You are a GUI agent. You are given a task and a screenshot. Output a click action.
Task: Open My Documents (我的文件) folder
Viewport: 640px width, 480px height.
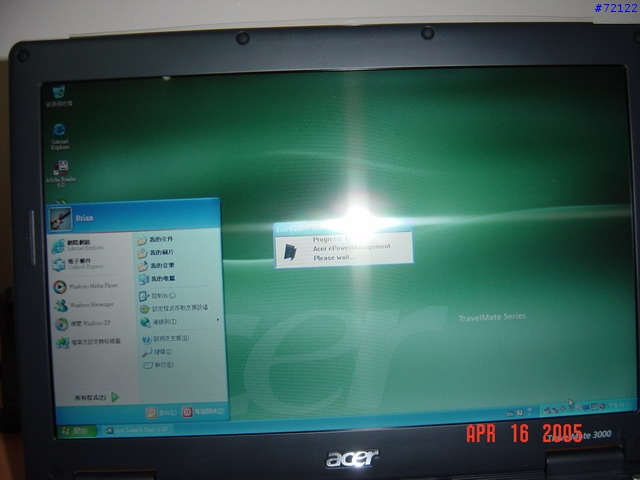[x=155, y=240]
